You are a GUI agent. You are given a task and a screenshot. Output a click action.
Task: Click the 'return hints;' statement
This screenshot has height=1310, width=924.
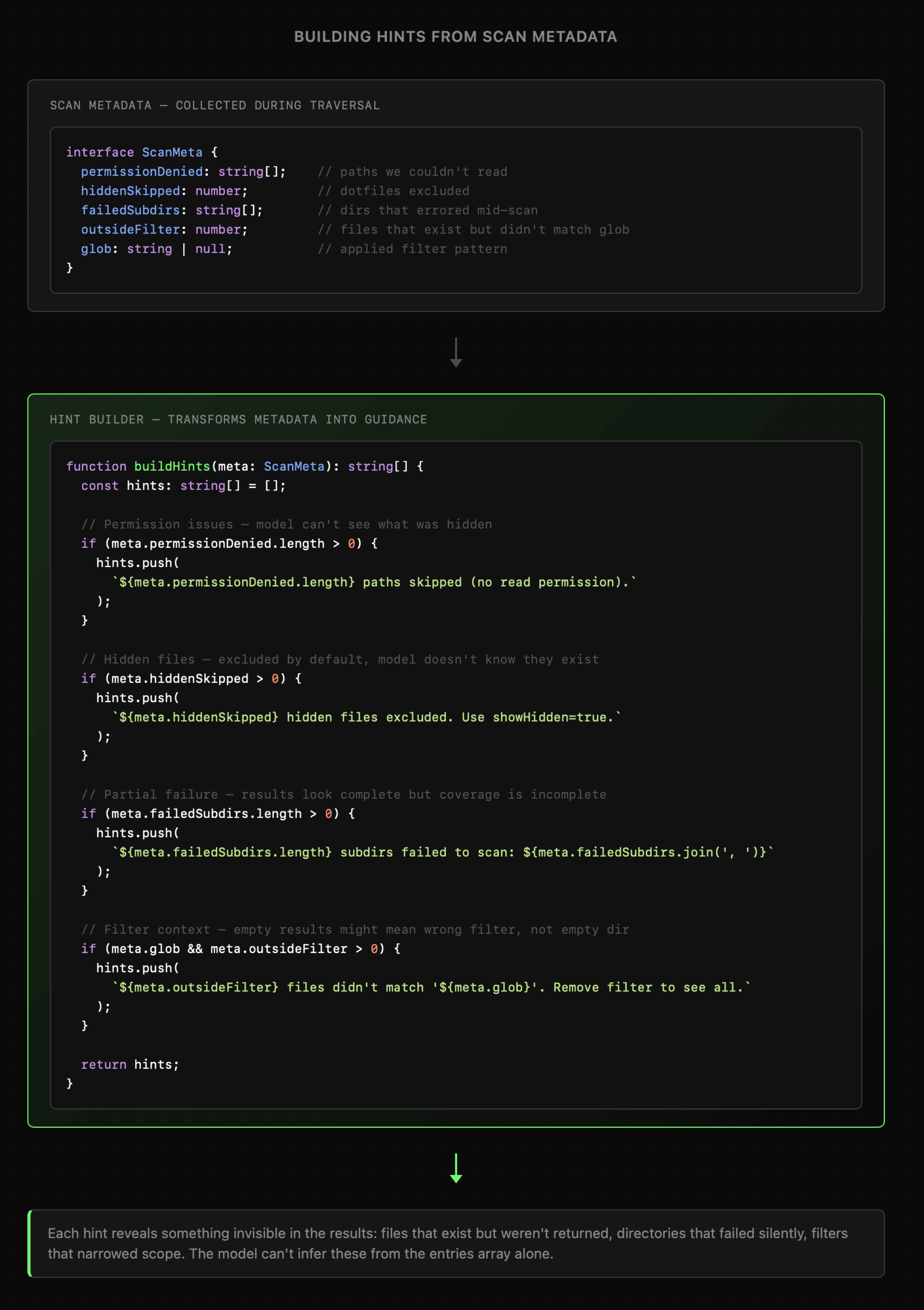(x=129, y=1064)
